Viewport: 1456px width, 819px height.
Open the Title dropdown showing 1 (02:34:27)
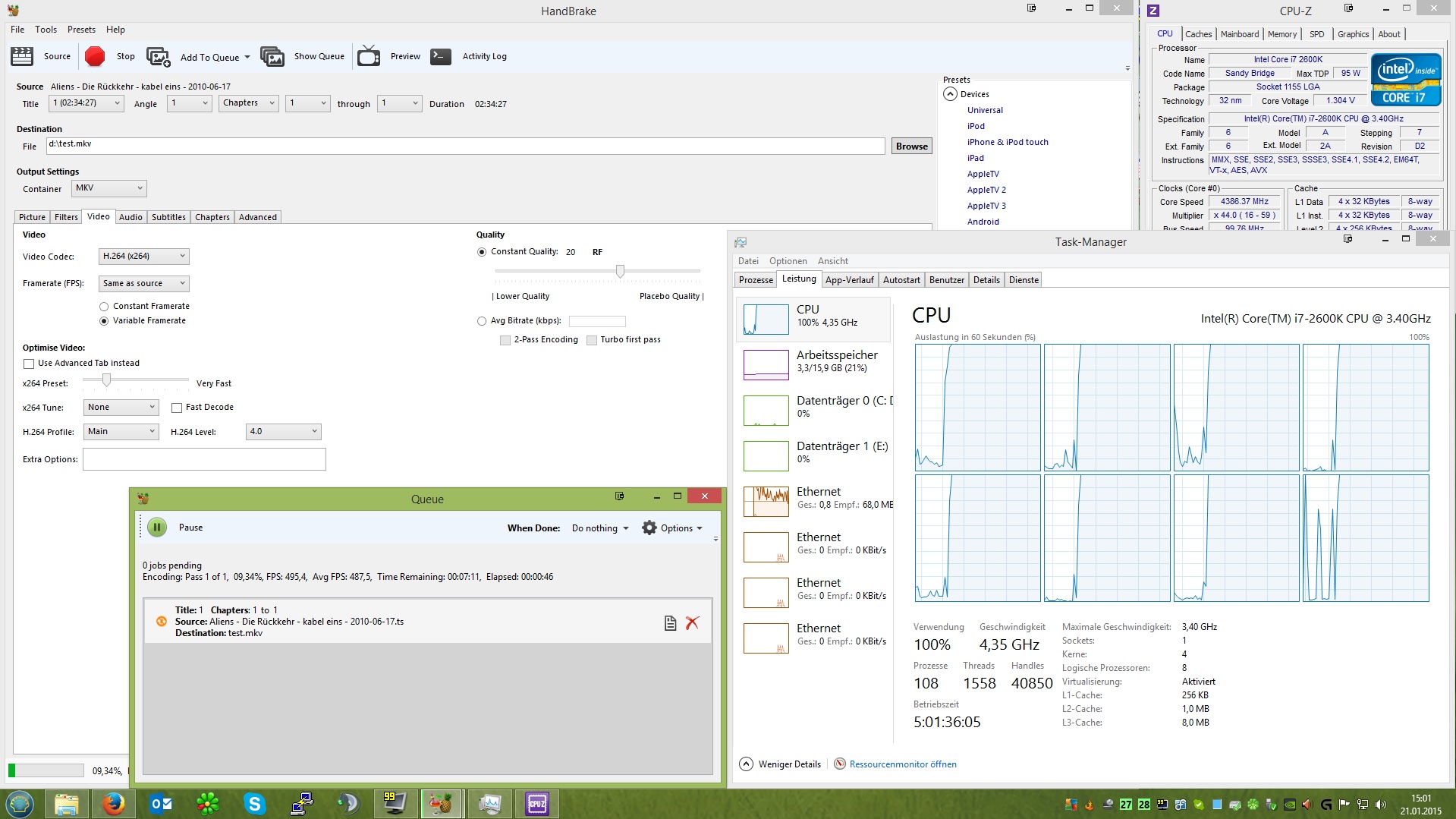pyautogui.click(x=86, y=103)
